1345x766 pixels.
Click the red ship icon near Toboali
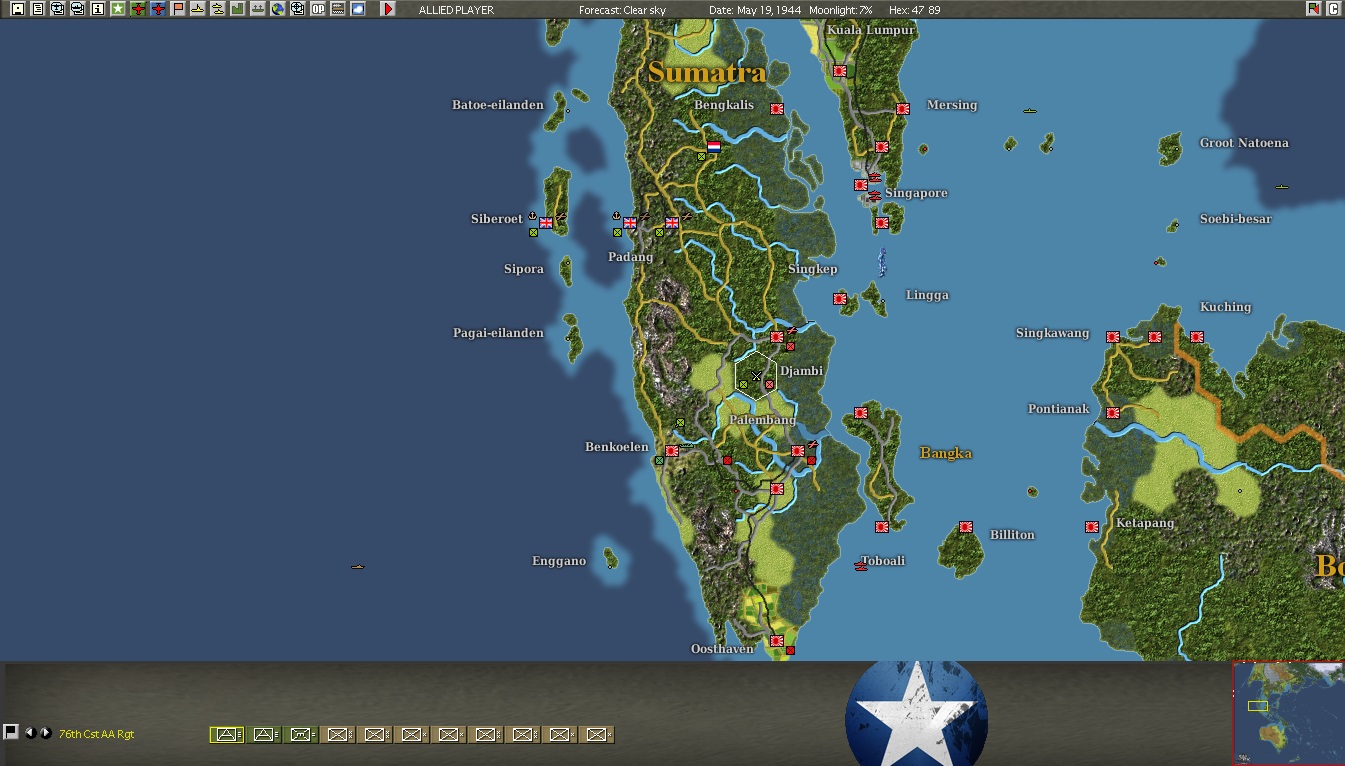861,566
